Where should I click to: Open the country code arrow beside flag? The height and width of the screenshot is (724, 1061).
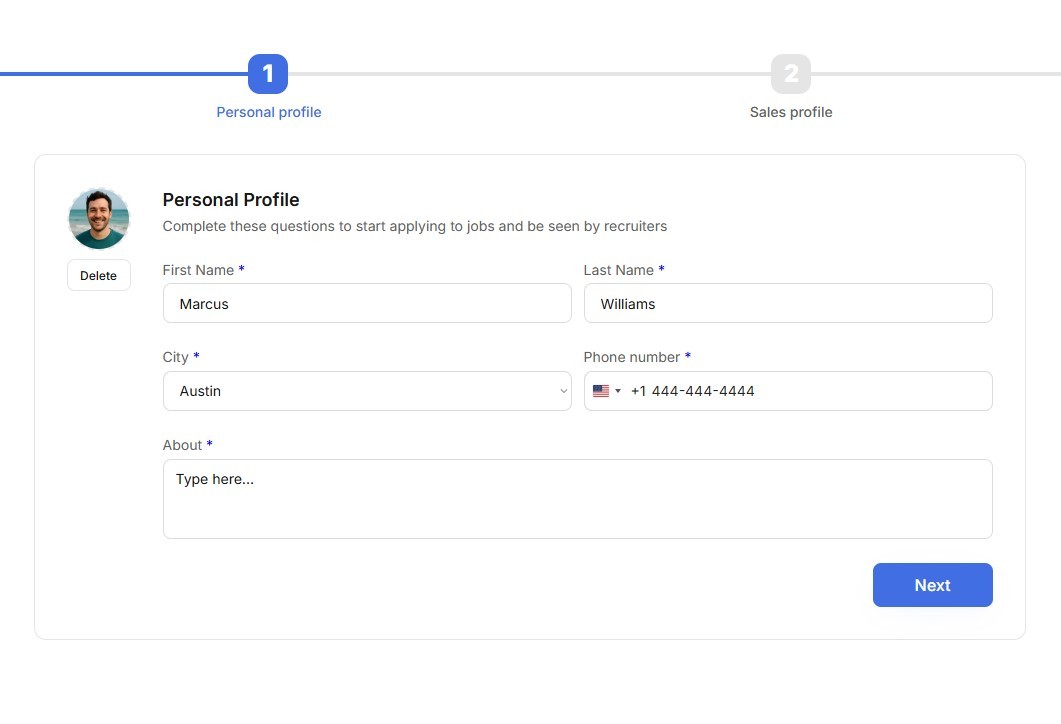pos(618,391)
